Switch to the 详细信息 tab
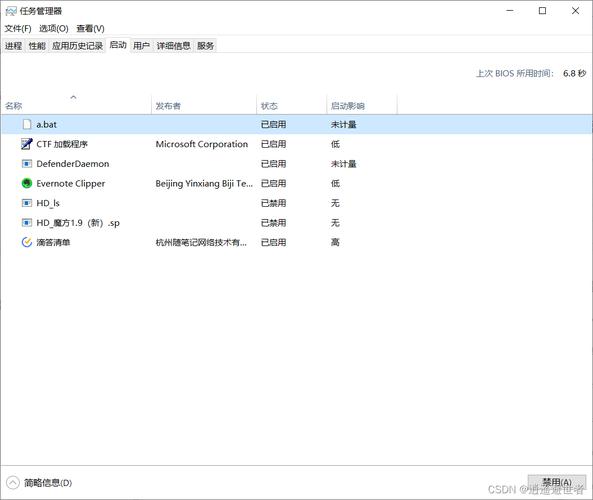The height and width of the screenshot is (500, 593). coord(174,46)
